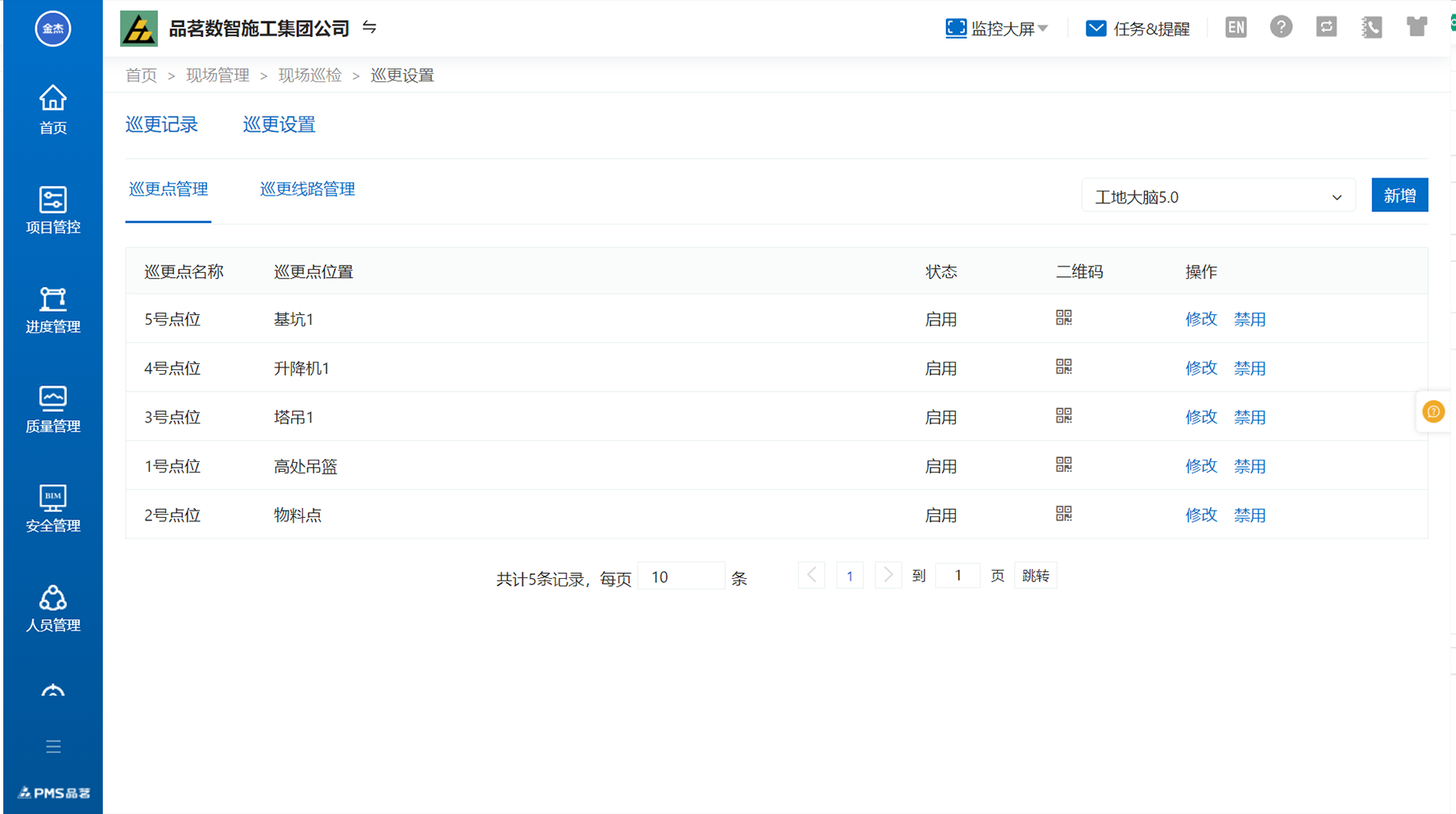Go to 进度管理 sidebar section

53,309
